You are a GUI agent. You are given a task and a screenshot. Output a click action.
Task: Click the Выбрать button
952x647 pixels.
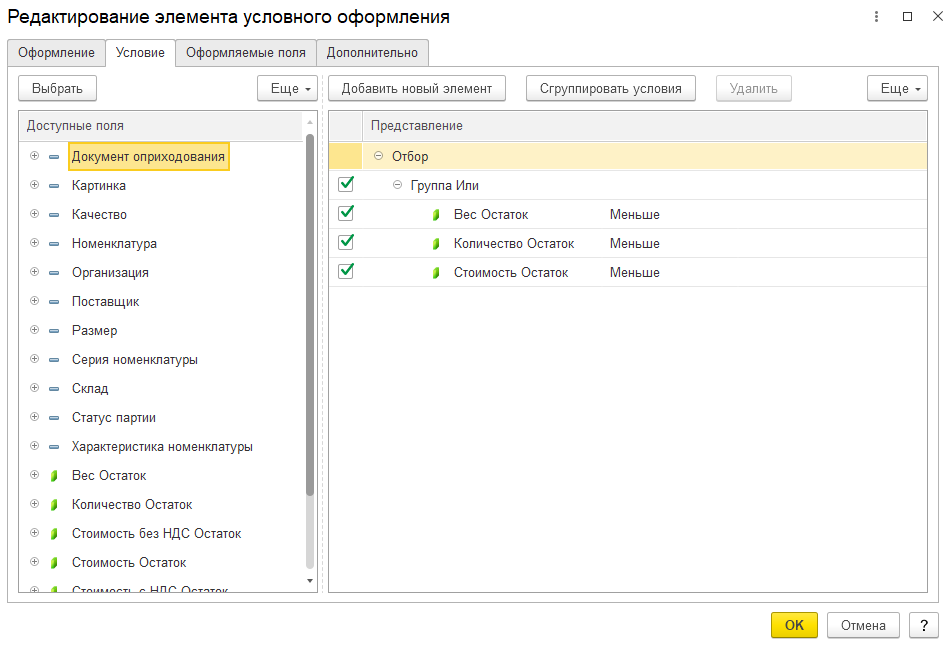57,89
